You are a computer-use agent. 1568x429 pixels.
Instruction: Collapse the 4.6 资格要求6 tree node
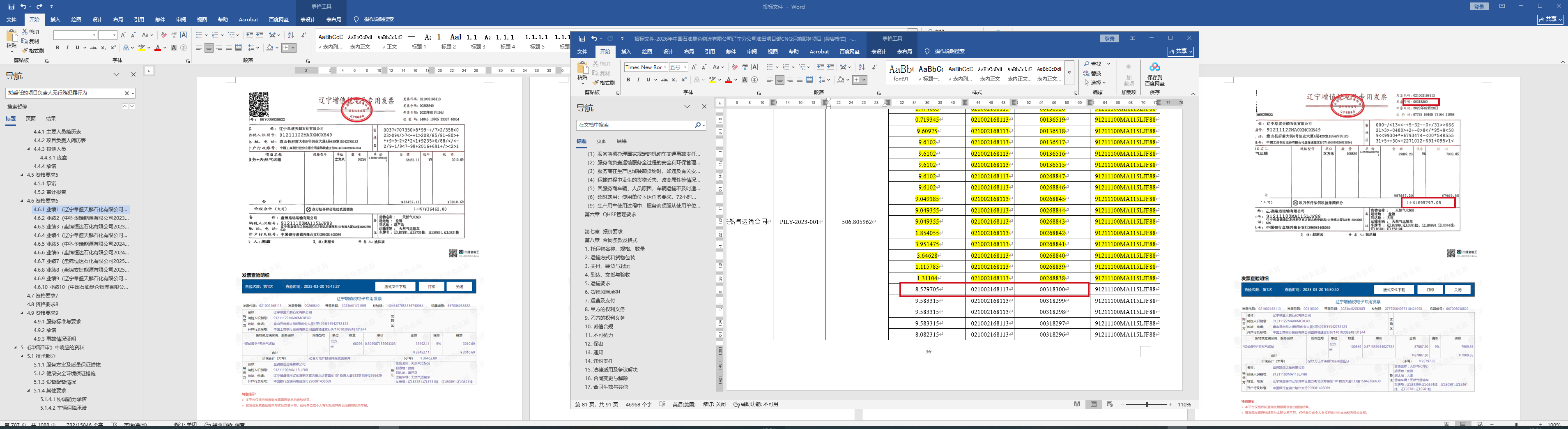[x=23, y=201]
